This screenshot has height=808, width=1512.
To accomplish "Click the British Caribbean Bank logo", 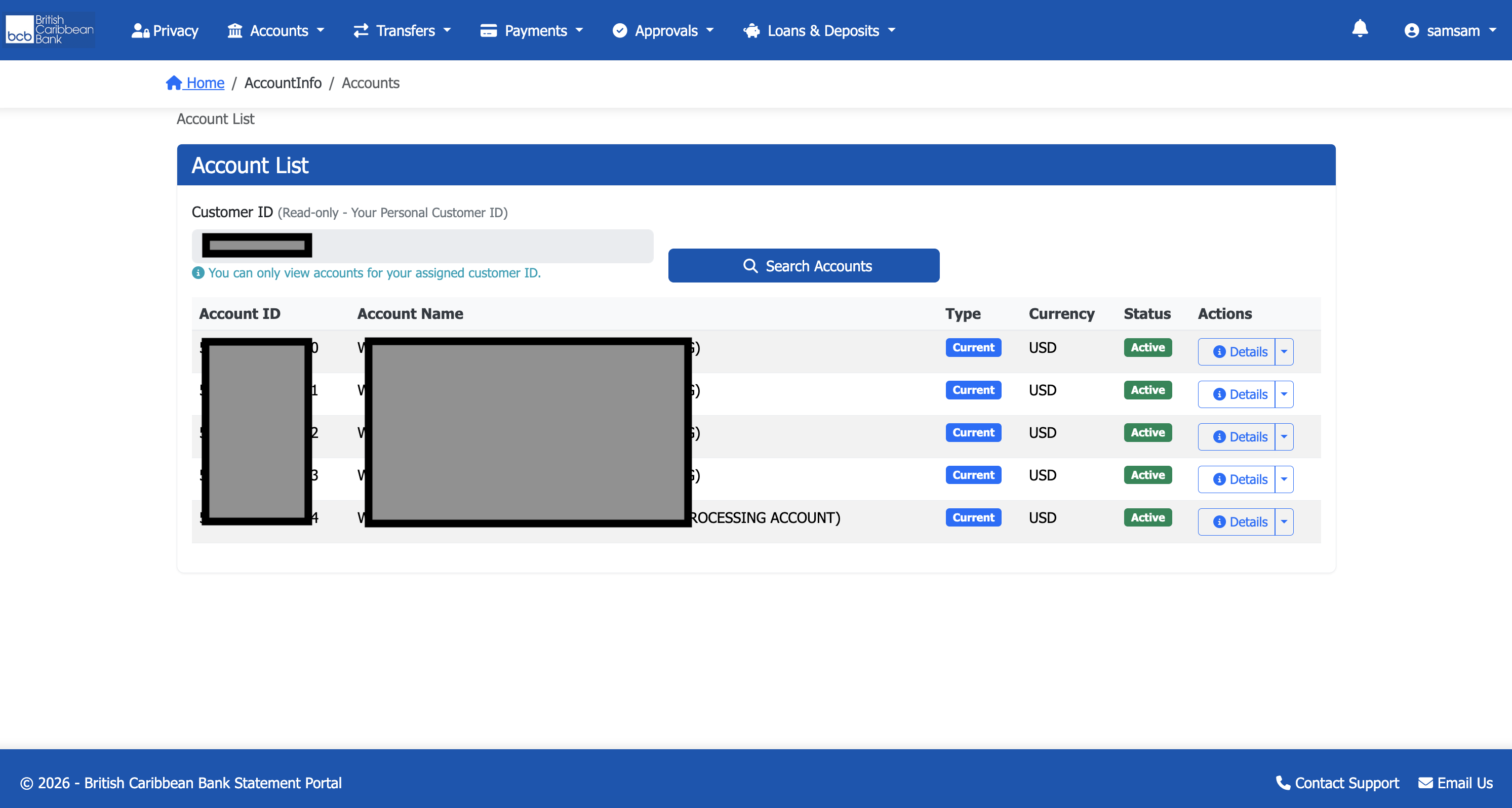I will click(x=50, y=30).
